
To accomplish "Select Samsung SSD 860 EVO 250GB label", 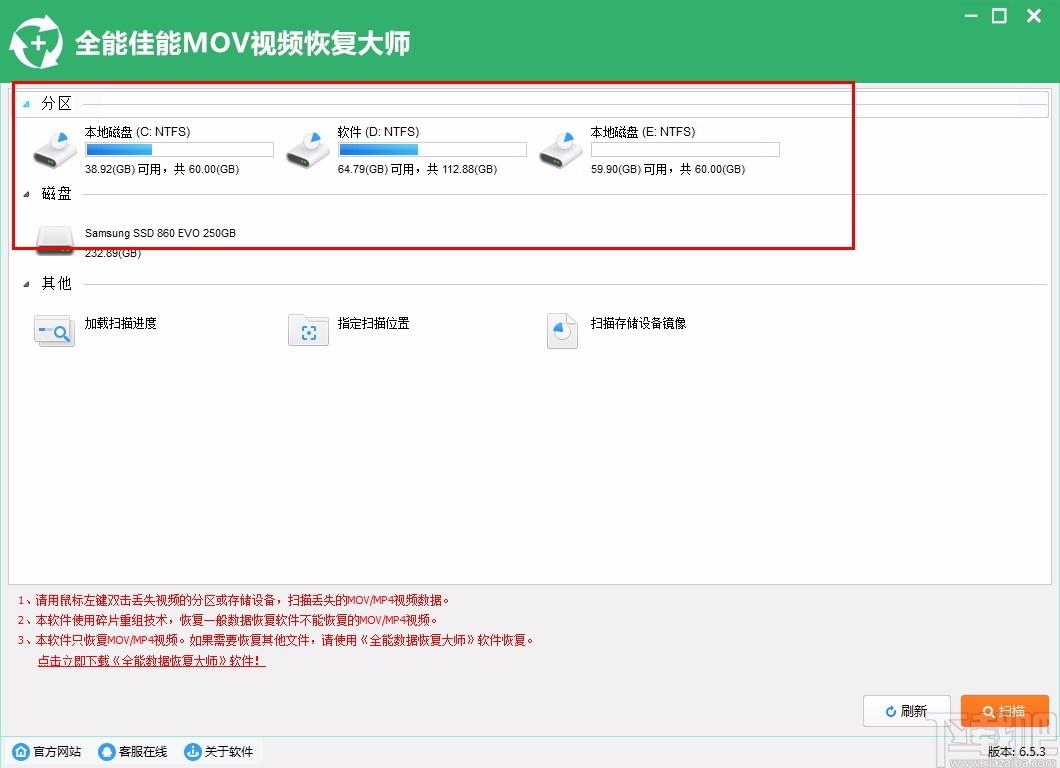I will [160, 233].
